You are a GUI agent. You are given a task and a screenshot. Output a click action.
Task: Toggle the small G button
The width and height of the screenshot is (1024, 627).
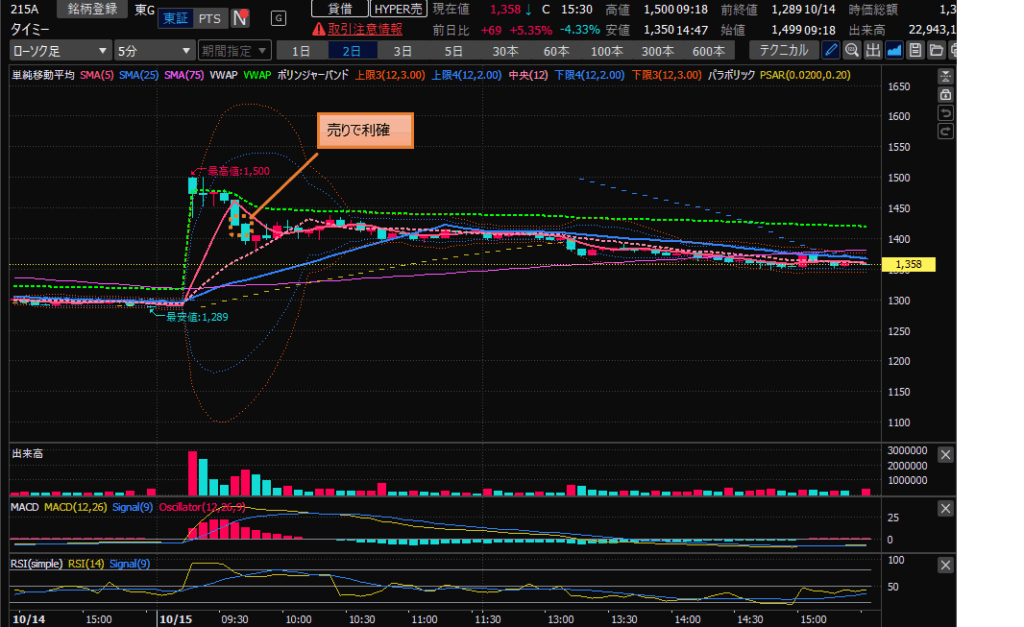point(277,18)
